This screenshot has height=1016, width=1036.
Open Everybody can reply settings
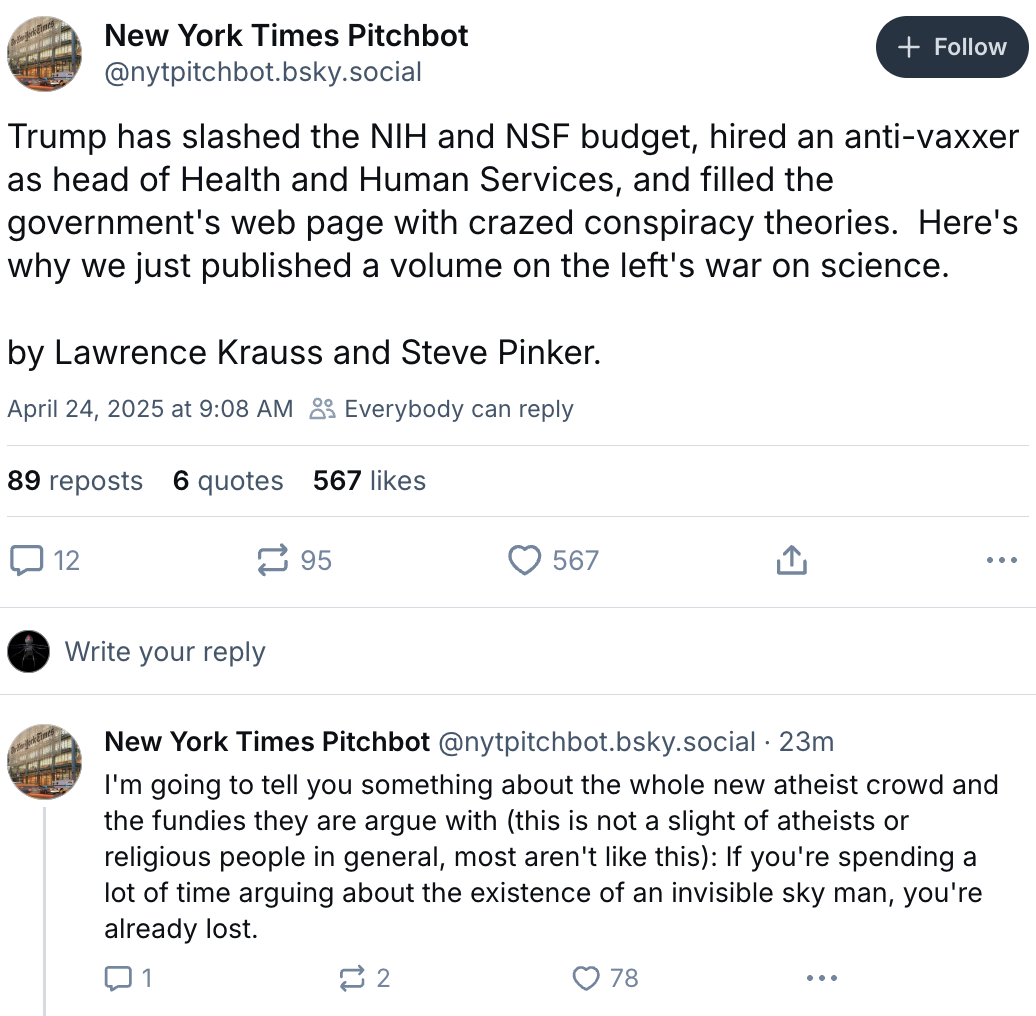442,409
